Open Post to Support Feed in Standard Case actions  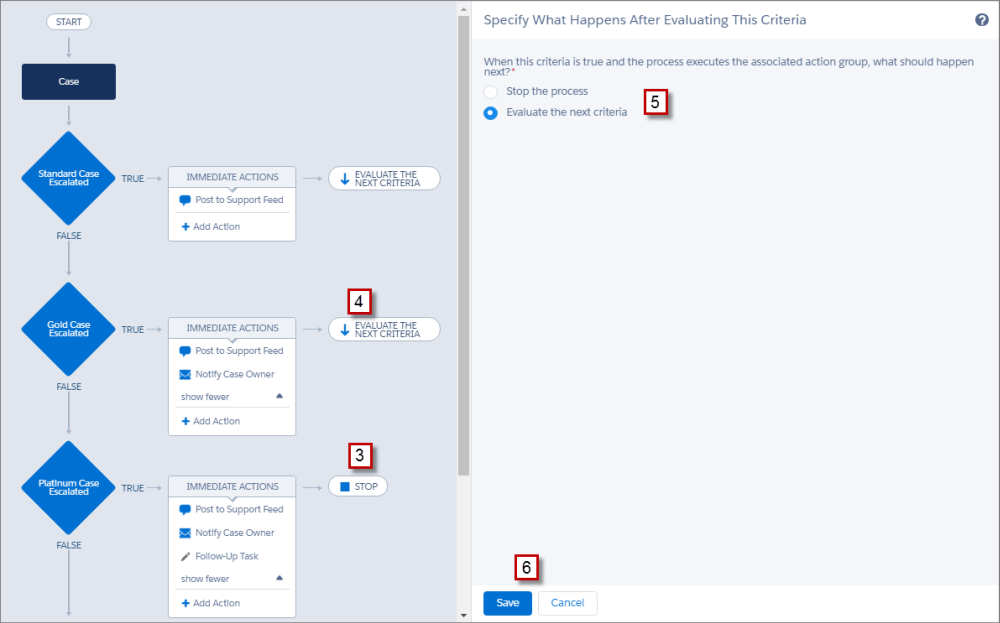239,200
